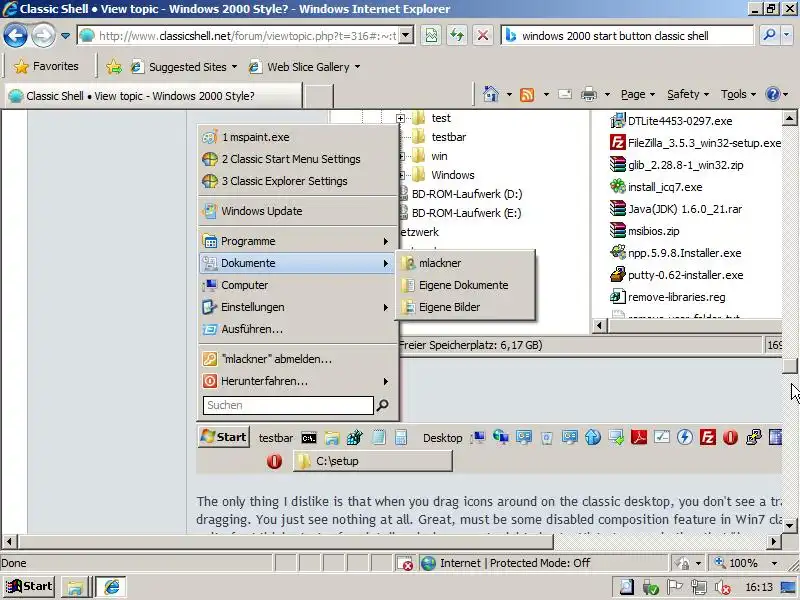Click the blue Help question icon

click(773, 94)
